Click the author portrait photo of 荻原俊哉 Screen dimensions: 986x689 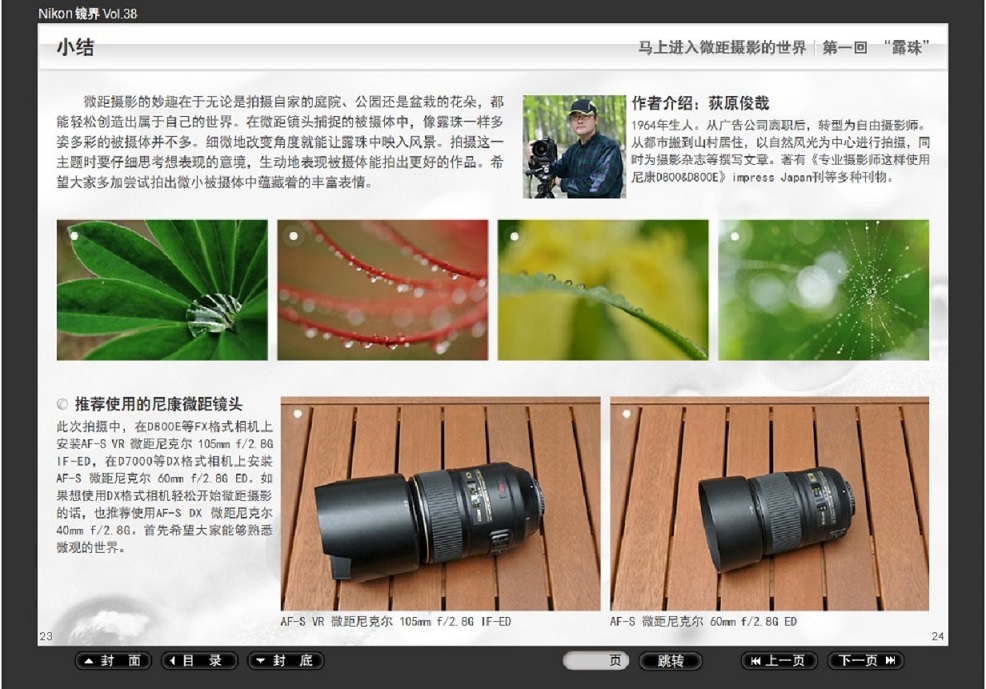574,146
